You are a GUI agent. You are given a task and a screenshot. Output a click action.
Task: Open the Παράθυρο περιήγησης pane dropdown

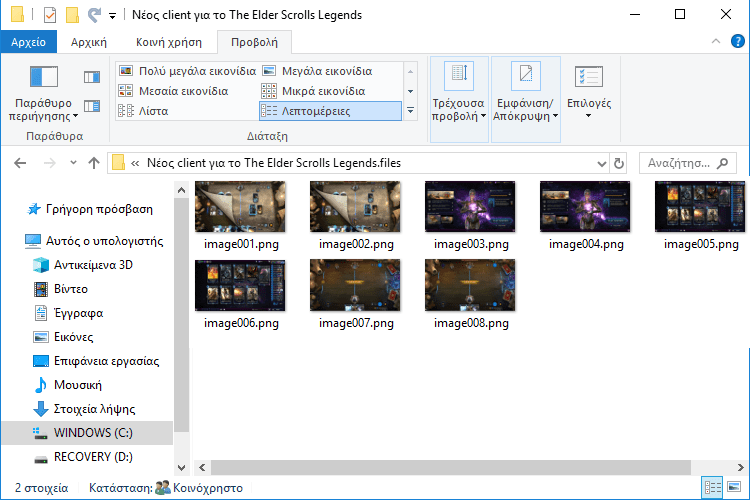[44, 93]
